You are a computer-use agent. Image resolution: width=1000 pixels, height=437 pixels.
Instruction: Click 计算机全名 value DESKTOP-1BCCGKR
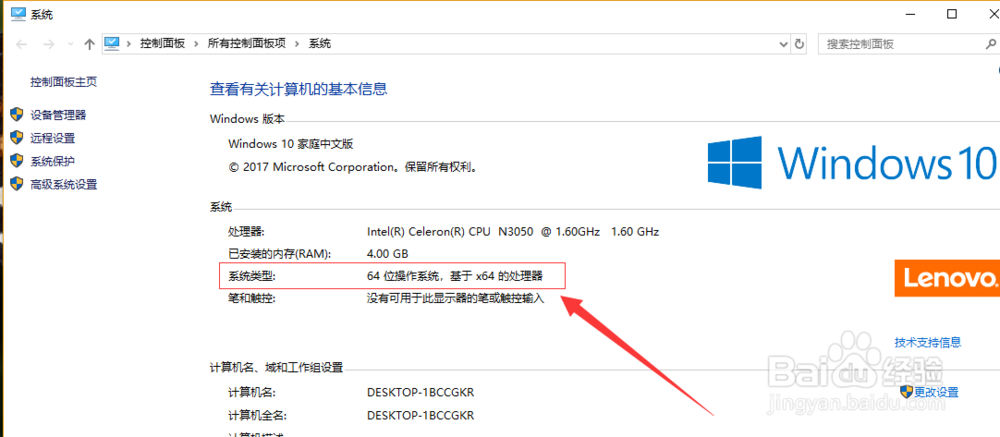(420, 415)
